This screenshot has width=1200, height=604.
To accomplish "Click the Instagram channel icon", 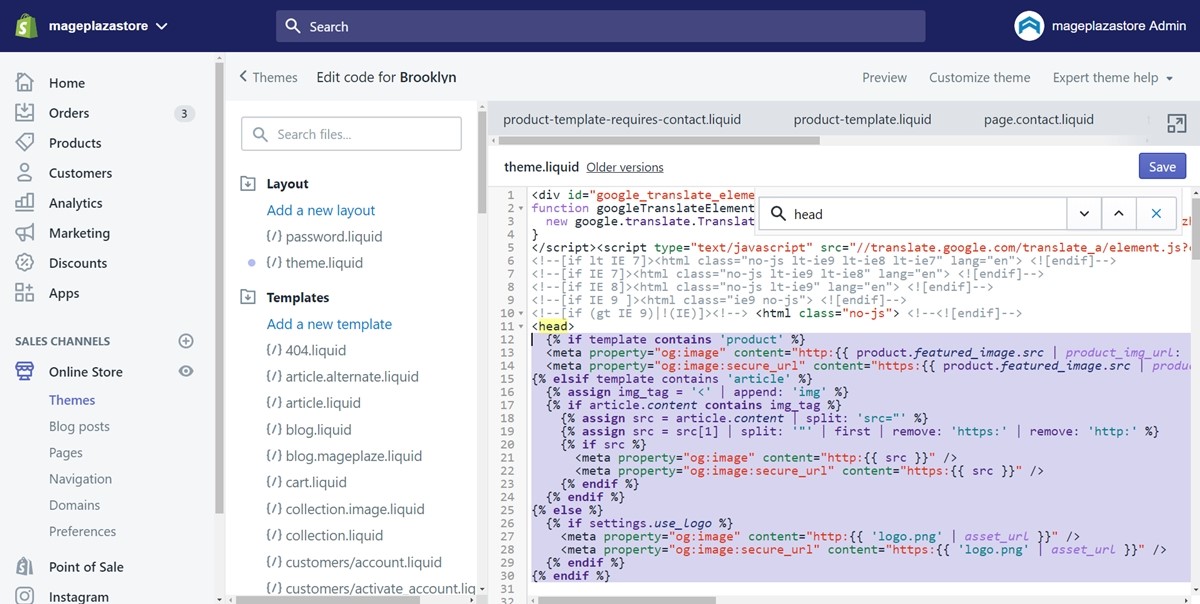I will coord(25,596).
